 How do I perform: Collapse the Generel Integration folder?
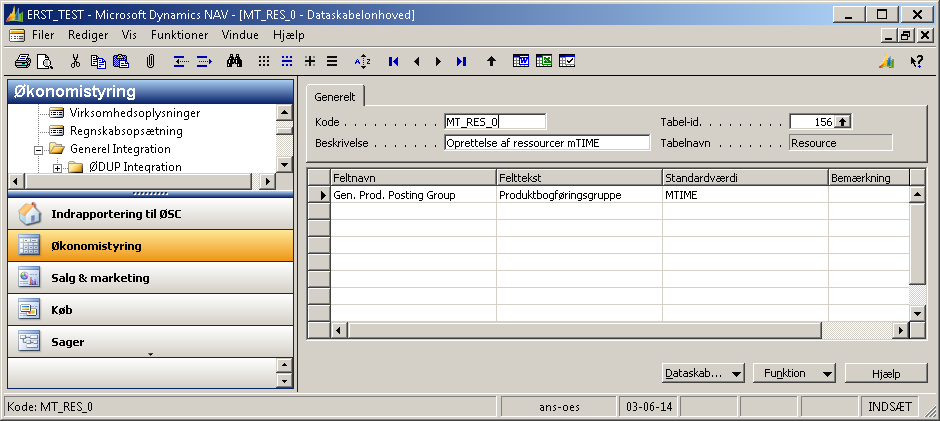[x=42, y=149]
